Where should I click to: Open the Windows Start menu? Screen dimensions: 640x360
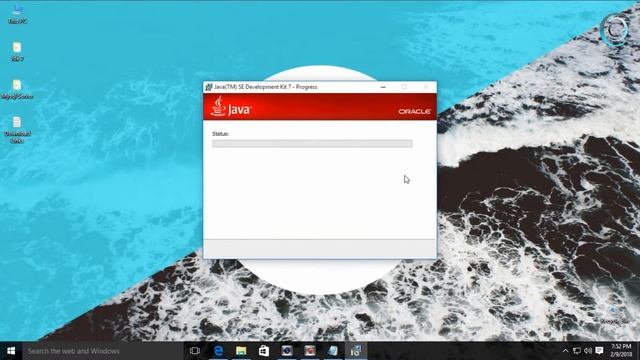click(11, 351)
